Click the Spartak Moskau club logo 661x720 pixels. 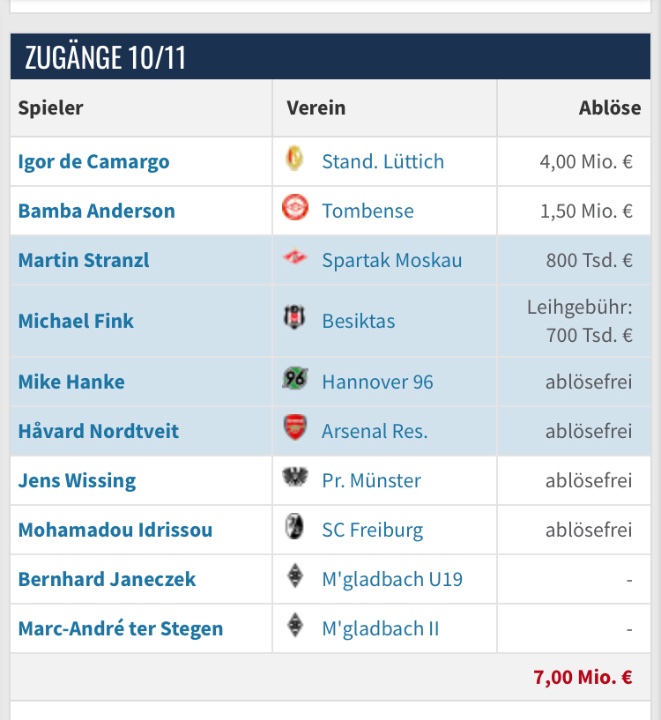pyautogui.click(x=295, y=260)
